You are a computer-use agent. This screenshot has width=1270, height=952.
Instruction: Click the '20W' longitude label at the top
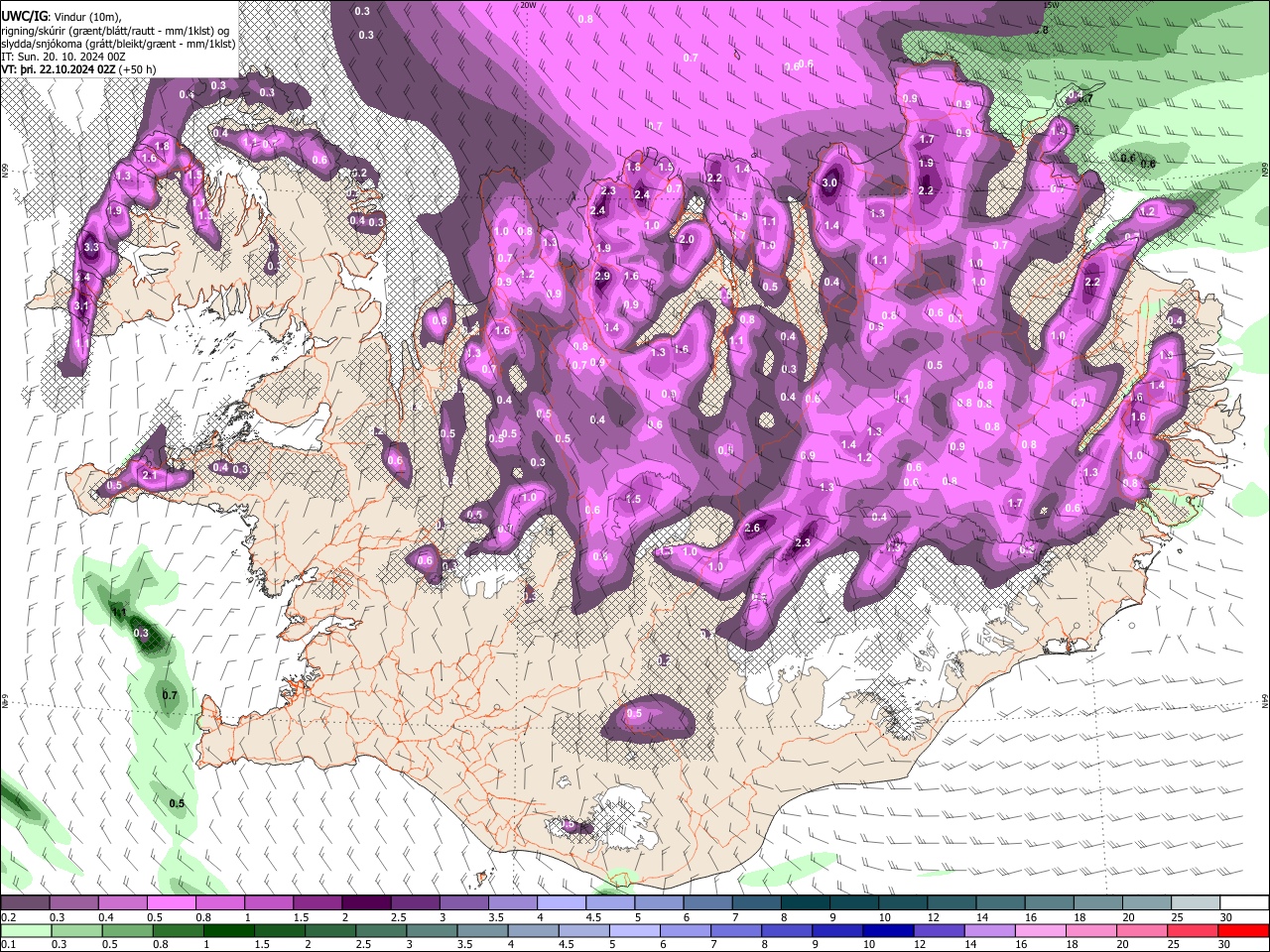pyautogui.click(x=528, y=5)
